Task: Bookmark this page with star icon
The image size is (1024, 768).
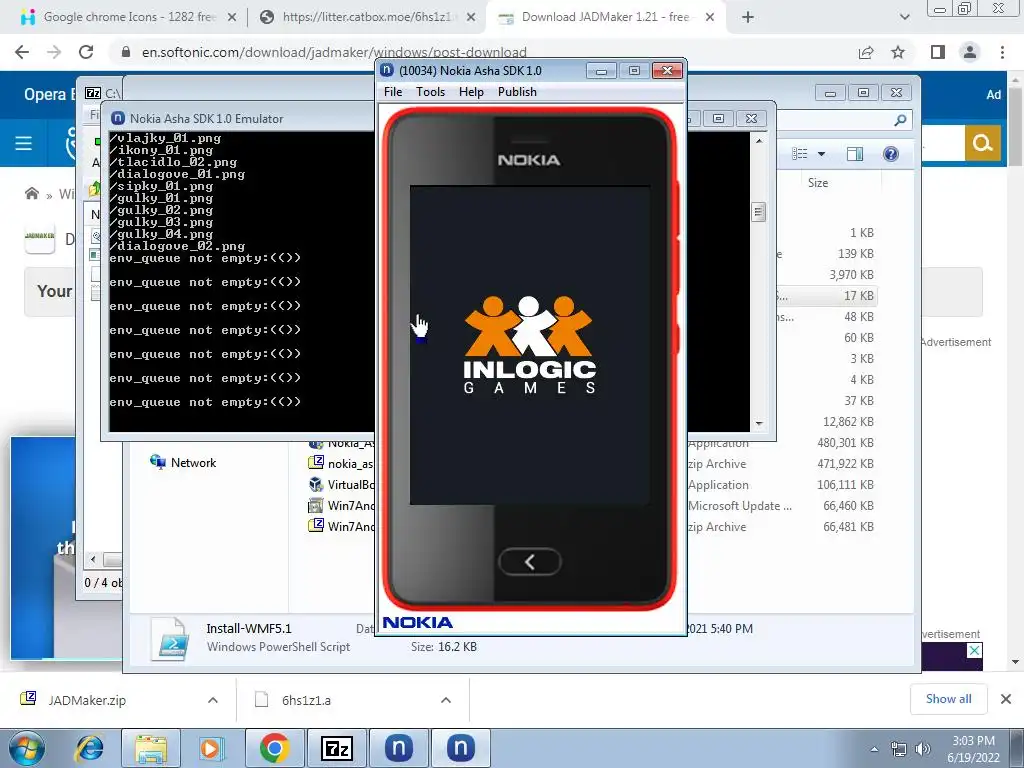Action: coord(898,52)
